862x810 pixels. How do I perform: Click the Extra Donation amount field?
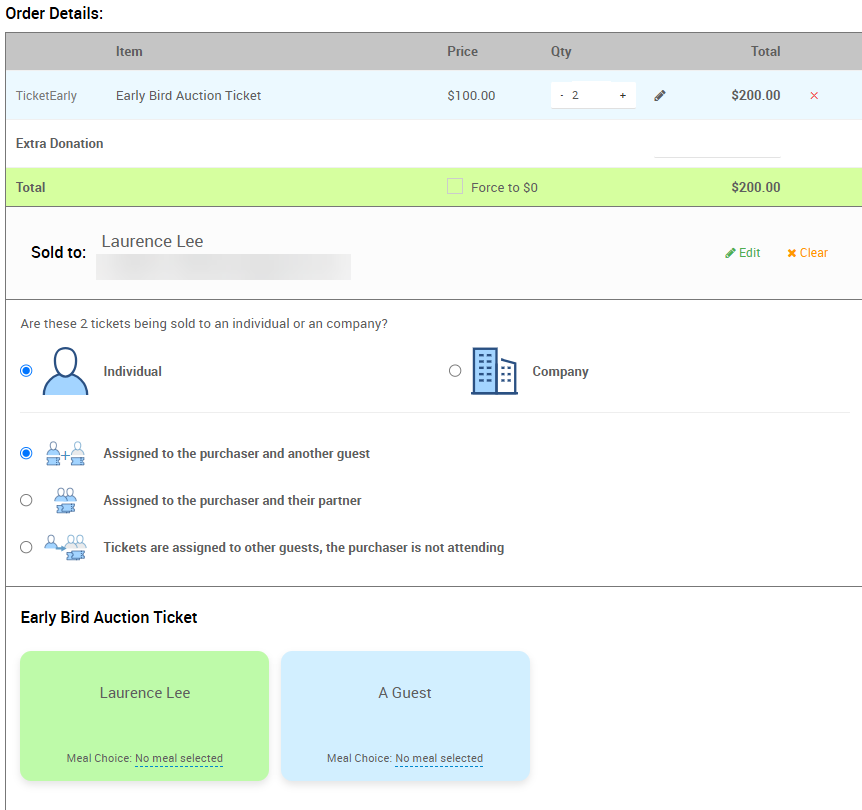tap(716, 145)
